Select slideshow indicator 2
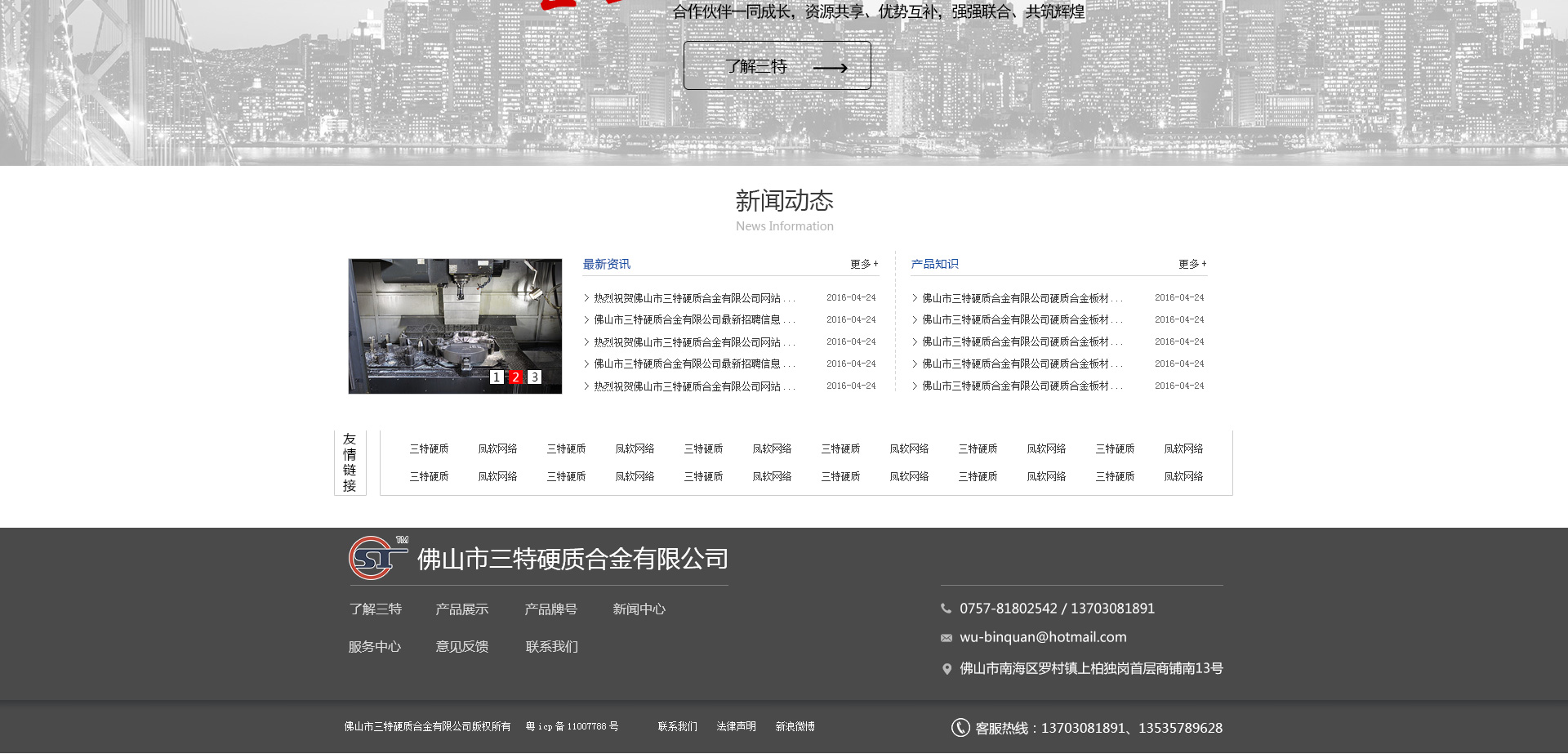Screen dimensions: 1568x754 (x=515, y=377)
